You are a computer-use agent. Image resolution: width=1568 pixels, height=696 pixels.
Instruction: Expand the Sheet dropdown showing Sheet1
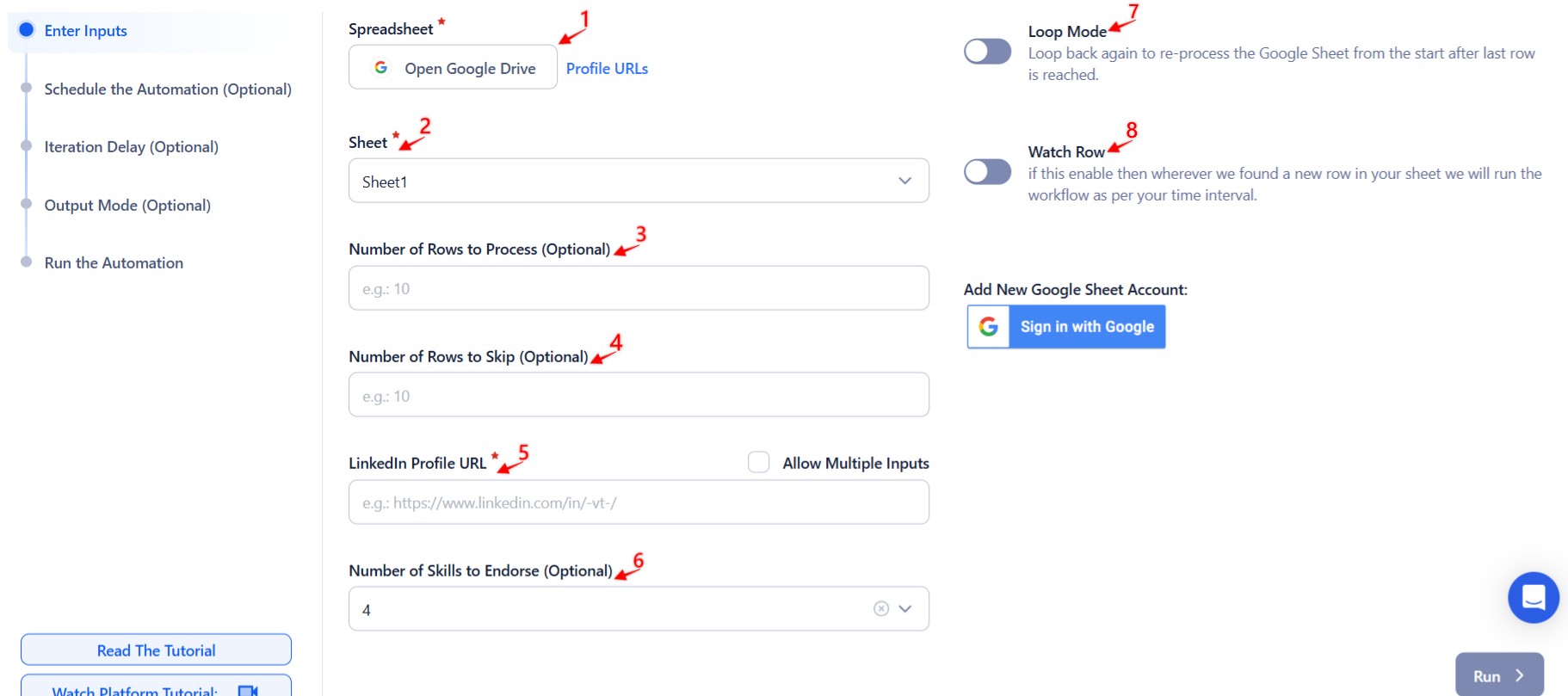tap(639, 181)
